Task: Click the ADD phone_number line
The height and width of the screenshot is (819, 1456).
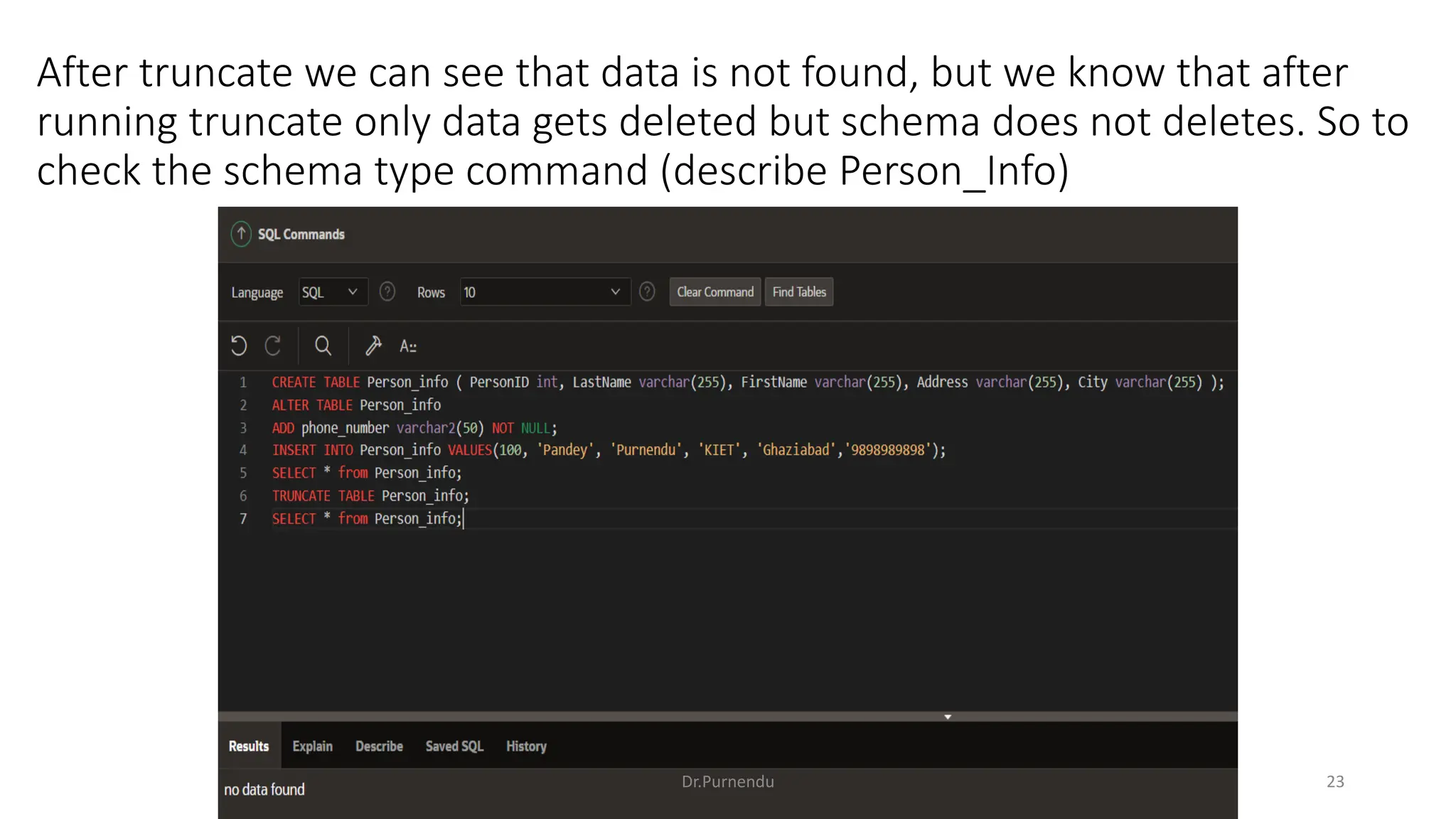Action: [414, 427]
